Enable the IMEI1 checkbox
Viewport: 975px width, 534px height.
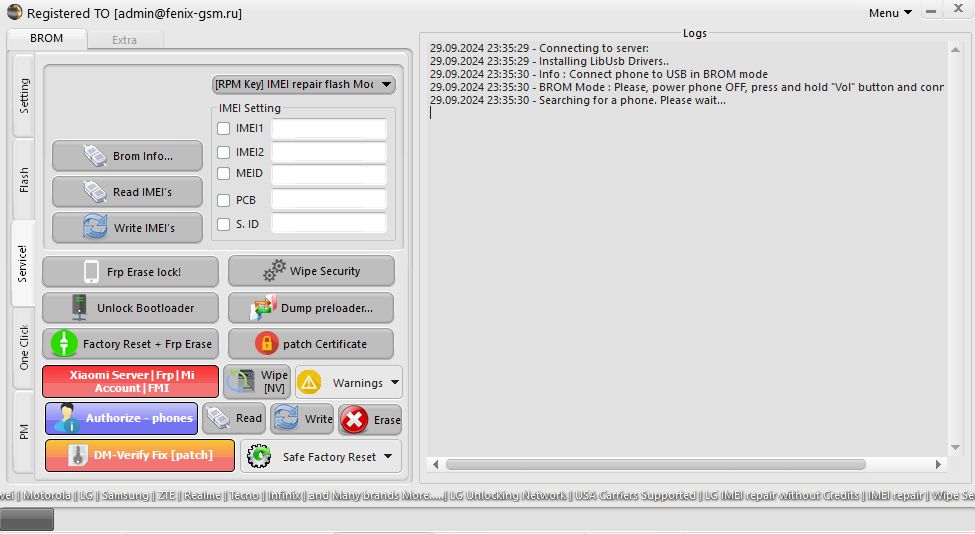(224, 129)
